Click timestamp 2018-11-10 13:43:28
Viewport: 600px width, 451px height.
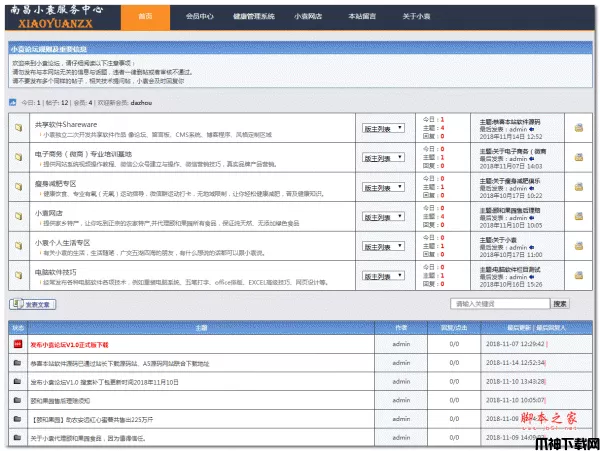click(x=515, y=381)
